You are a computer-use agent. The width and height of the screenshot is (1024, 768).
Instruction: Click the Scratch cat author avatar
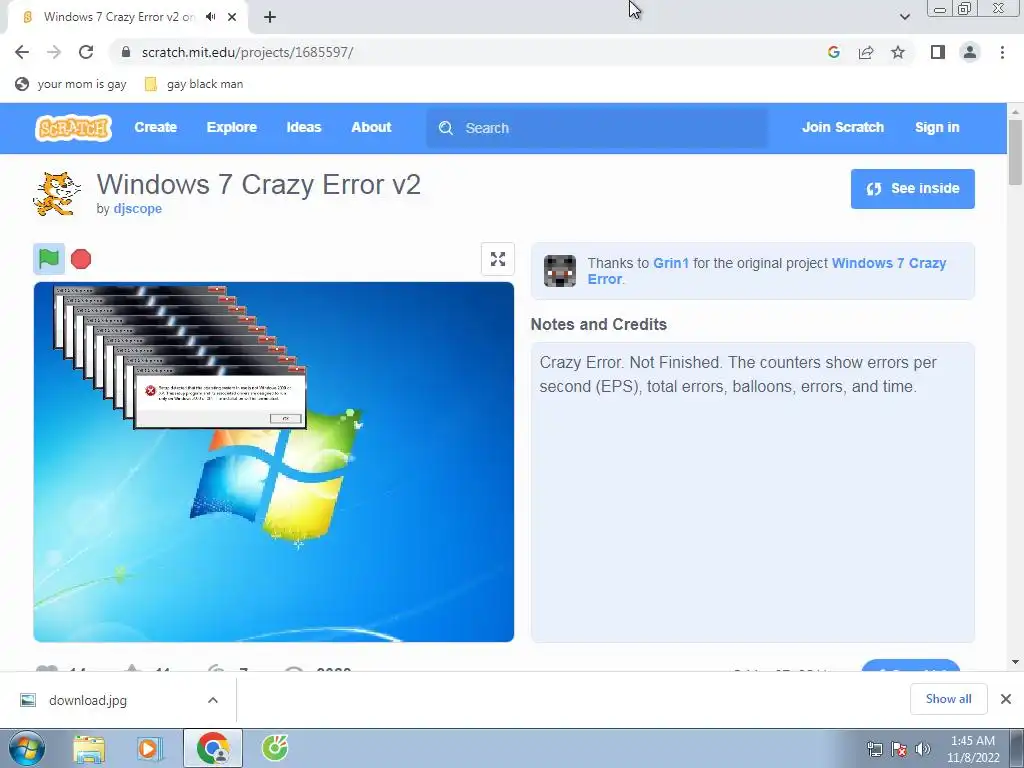pos(57,193)
